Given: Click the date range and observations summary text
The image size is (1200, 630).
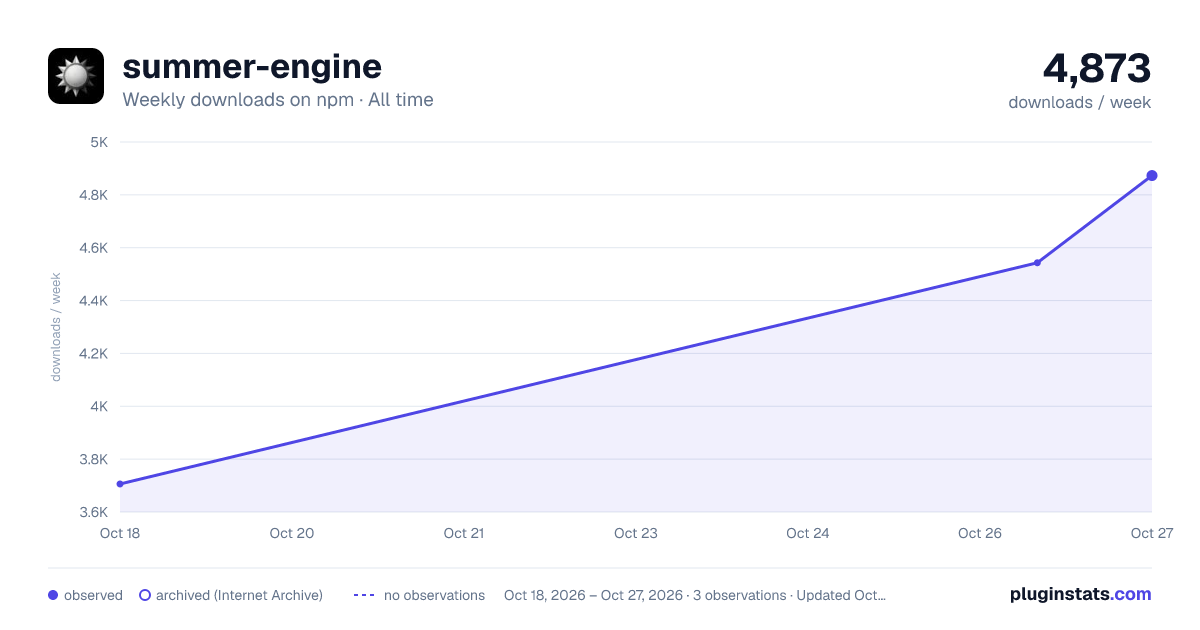Looking at the screenshot, I should click(695, 595).
